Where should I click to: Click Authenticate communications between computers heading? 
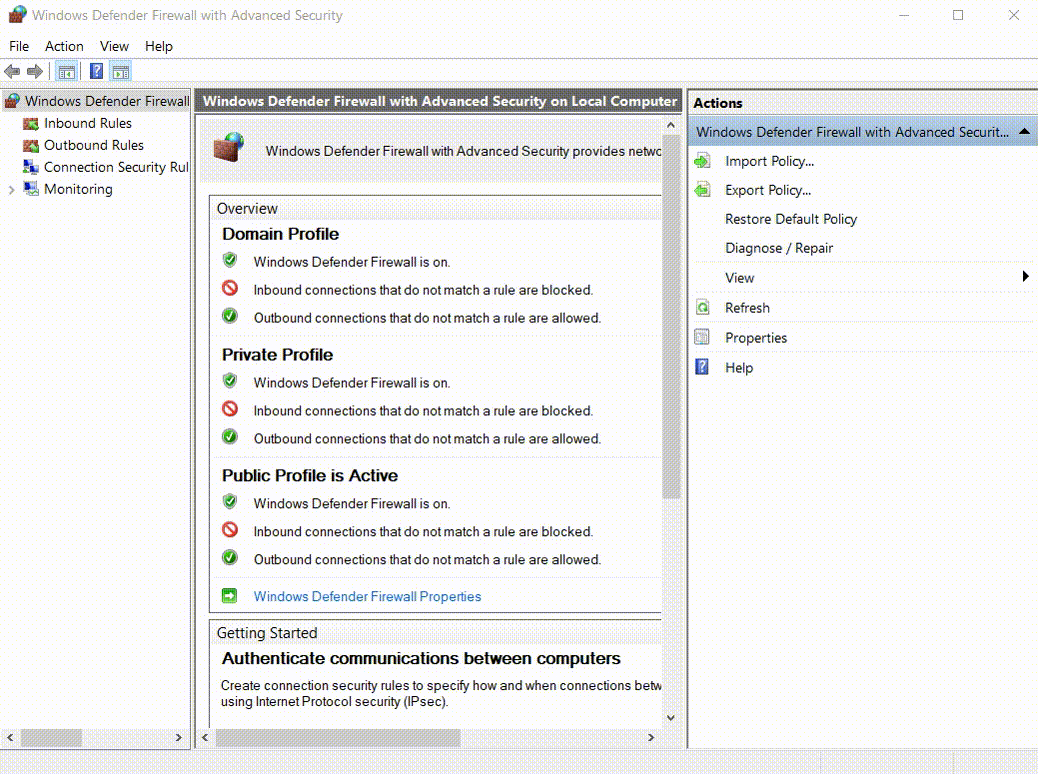(421, 659)
